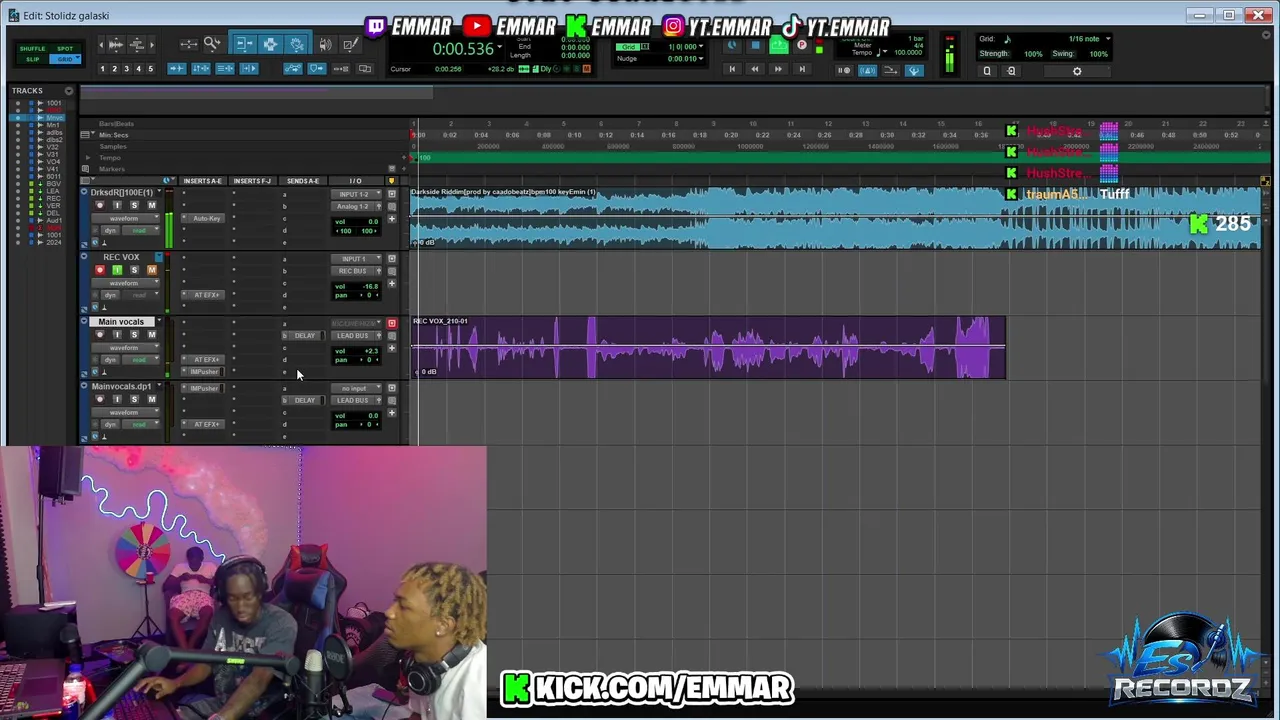1280x720 pixels.
Task: Select the Markers ruler
Action: click(112, 169)
